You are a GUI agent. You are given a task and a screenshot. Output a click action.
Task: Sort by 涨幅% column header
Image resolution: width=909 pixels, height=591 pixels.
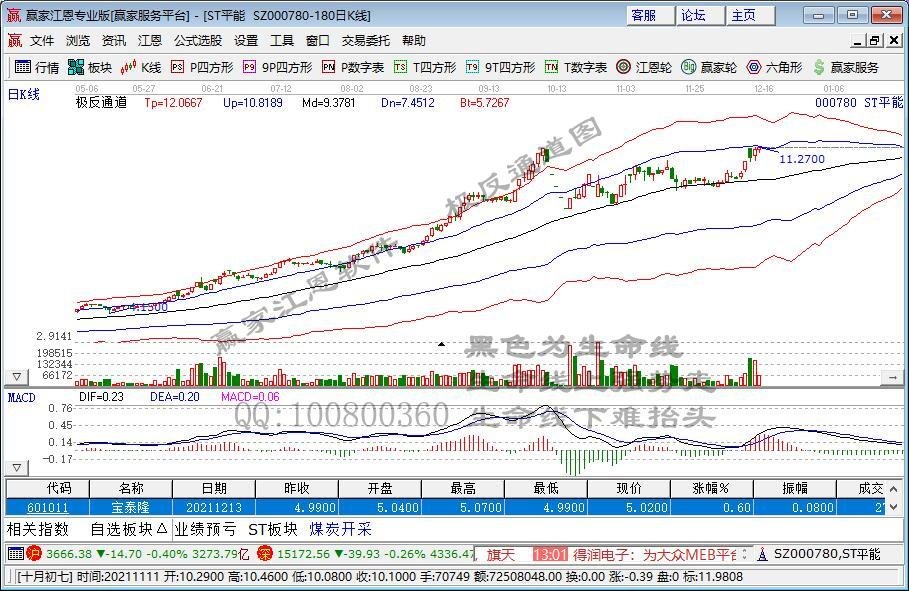[x=711, y=488]
